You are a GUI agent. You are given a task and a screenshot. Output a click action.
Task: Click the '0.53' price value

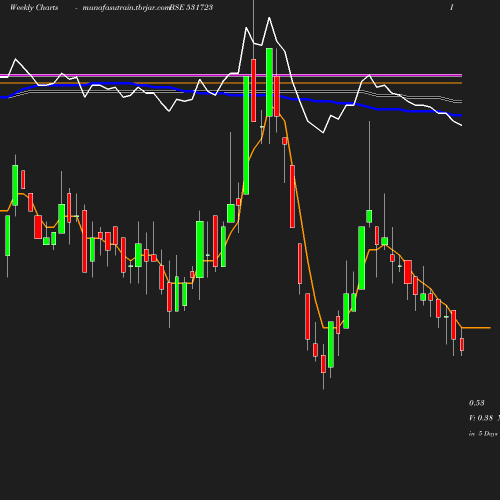477,403
